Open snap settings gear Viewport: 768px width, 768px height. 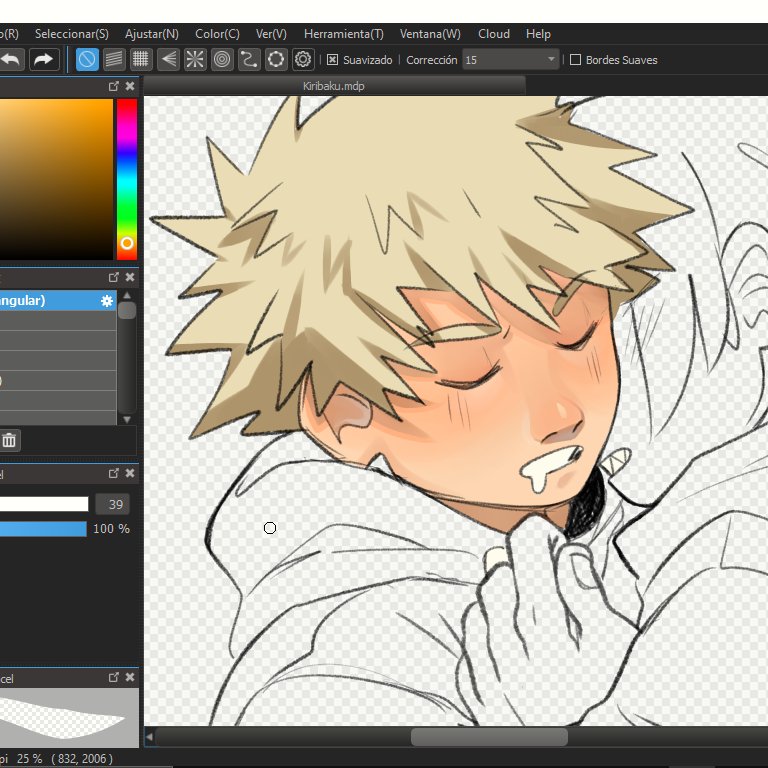[x=303, y=60]
